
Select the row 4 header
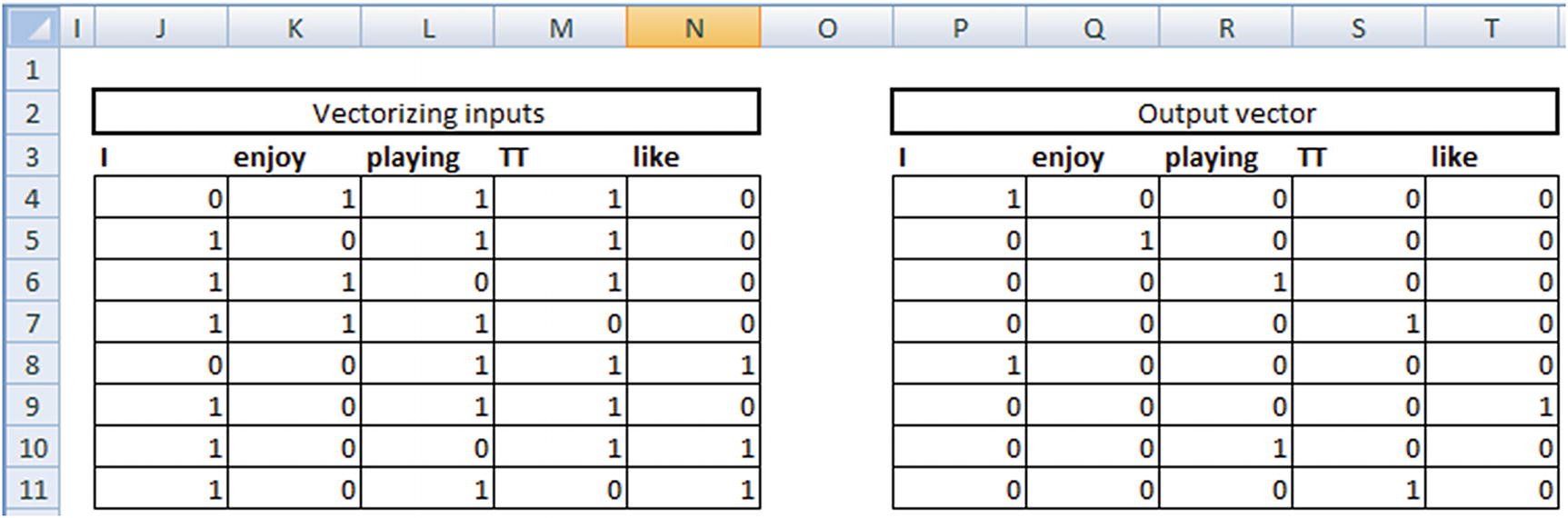coord(32,198)
